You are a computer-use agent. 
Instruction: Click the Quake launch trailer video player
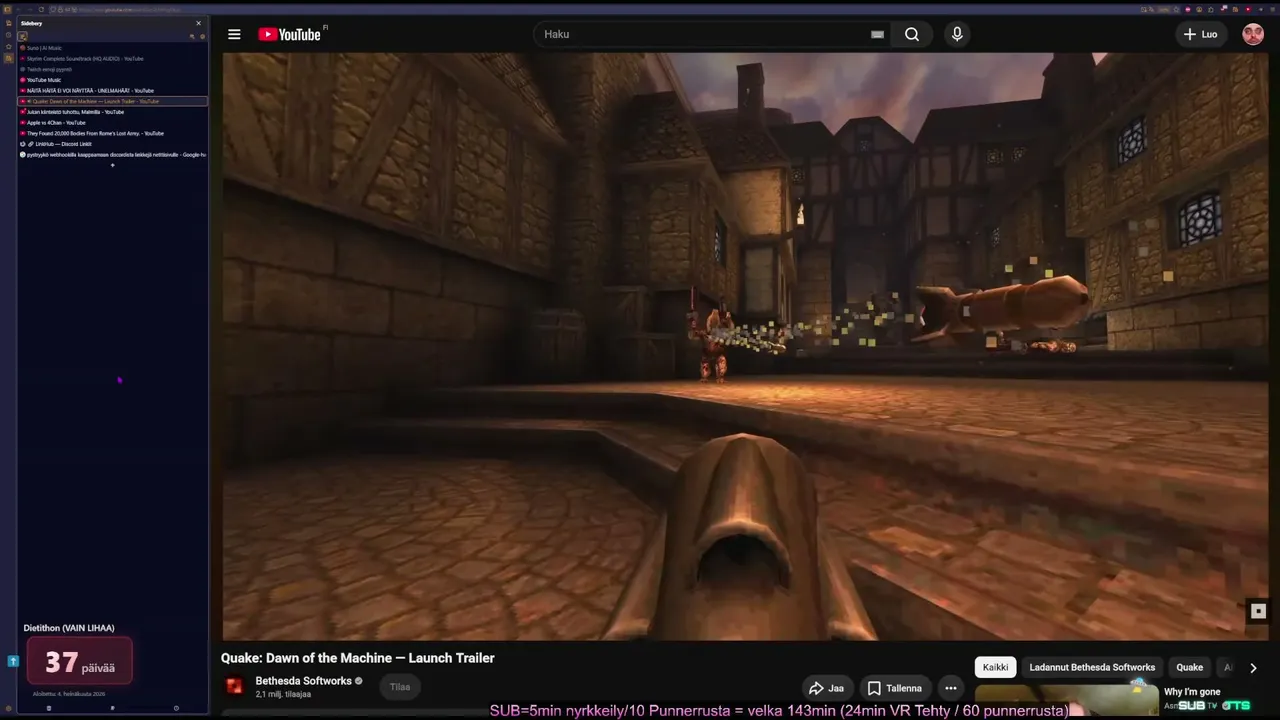(745, 346)
